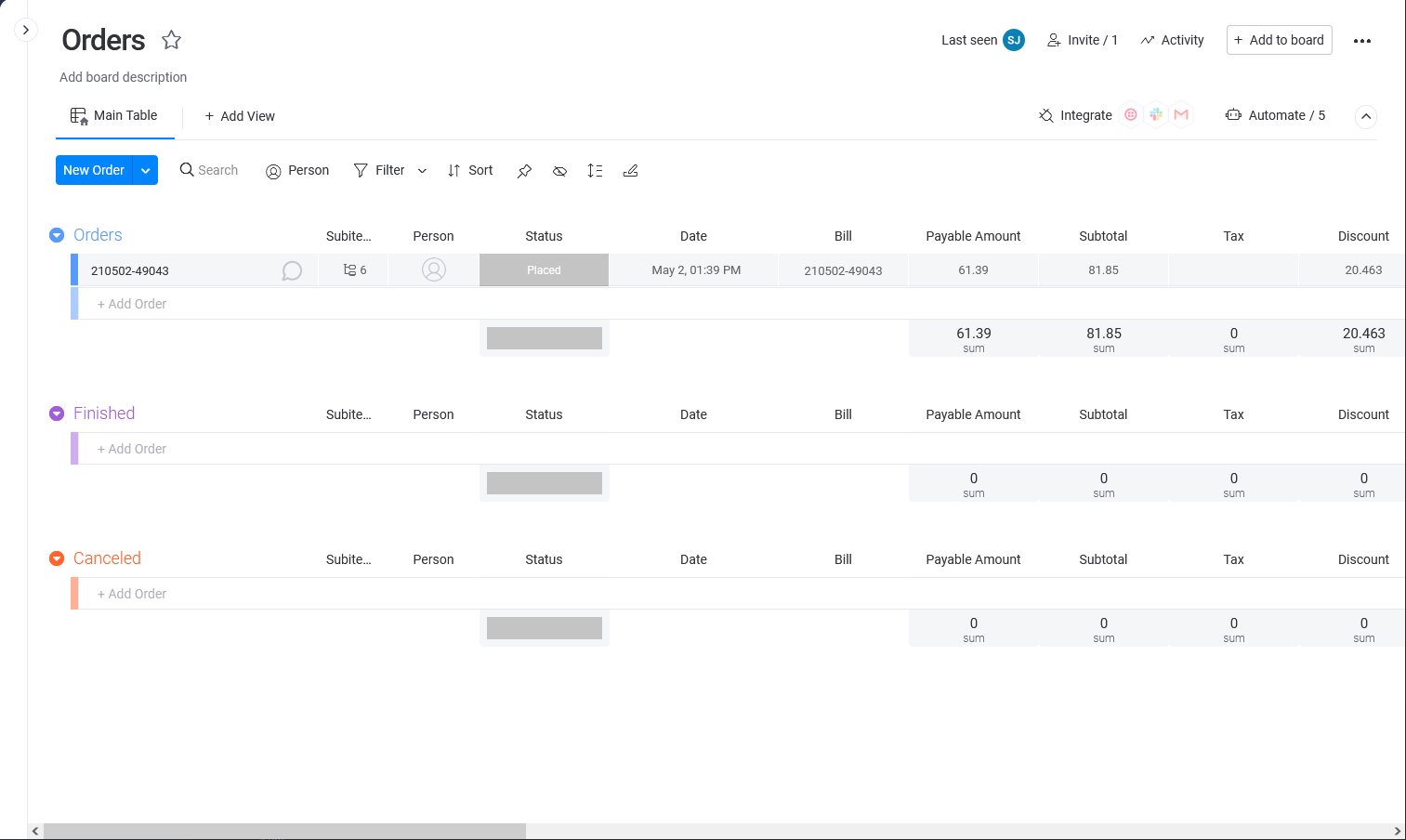Click the Sort button
Viewport: 1406px width, 840px height.
470,170
